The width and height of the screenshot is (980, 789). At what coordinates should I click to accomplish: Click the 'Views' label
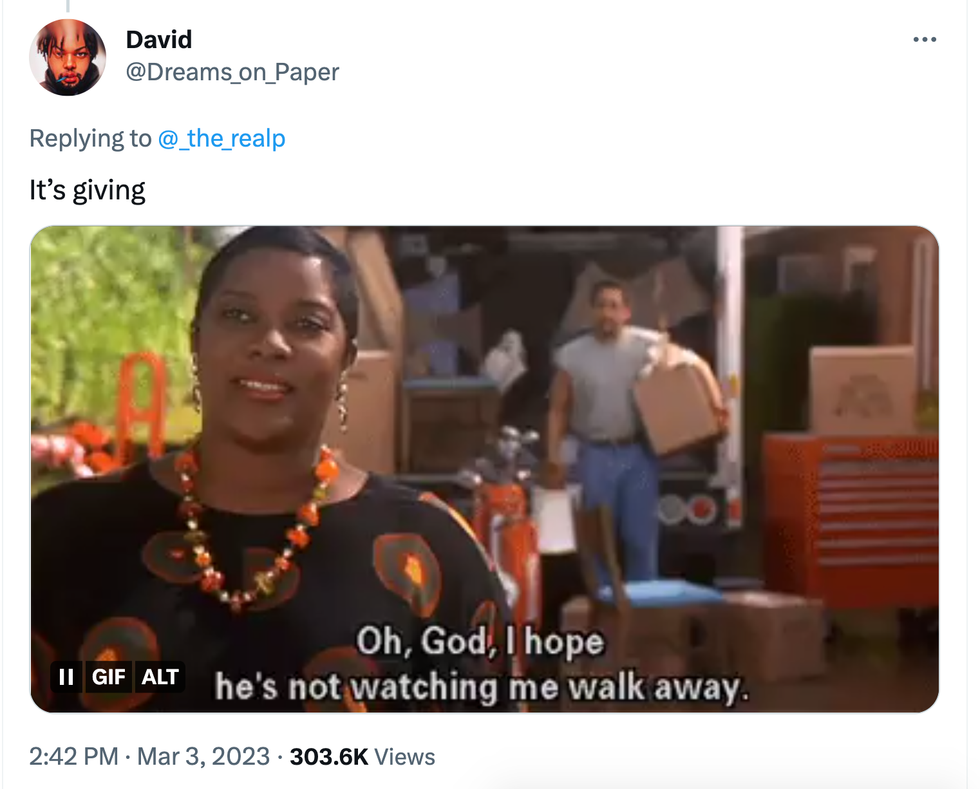tap(404, 756)
